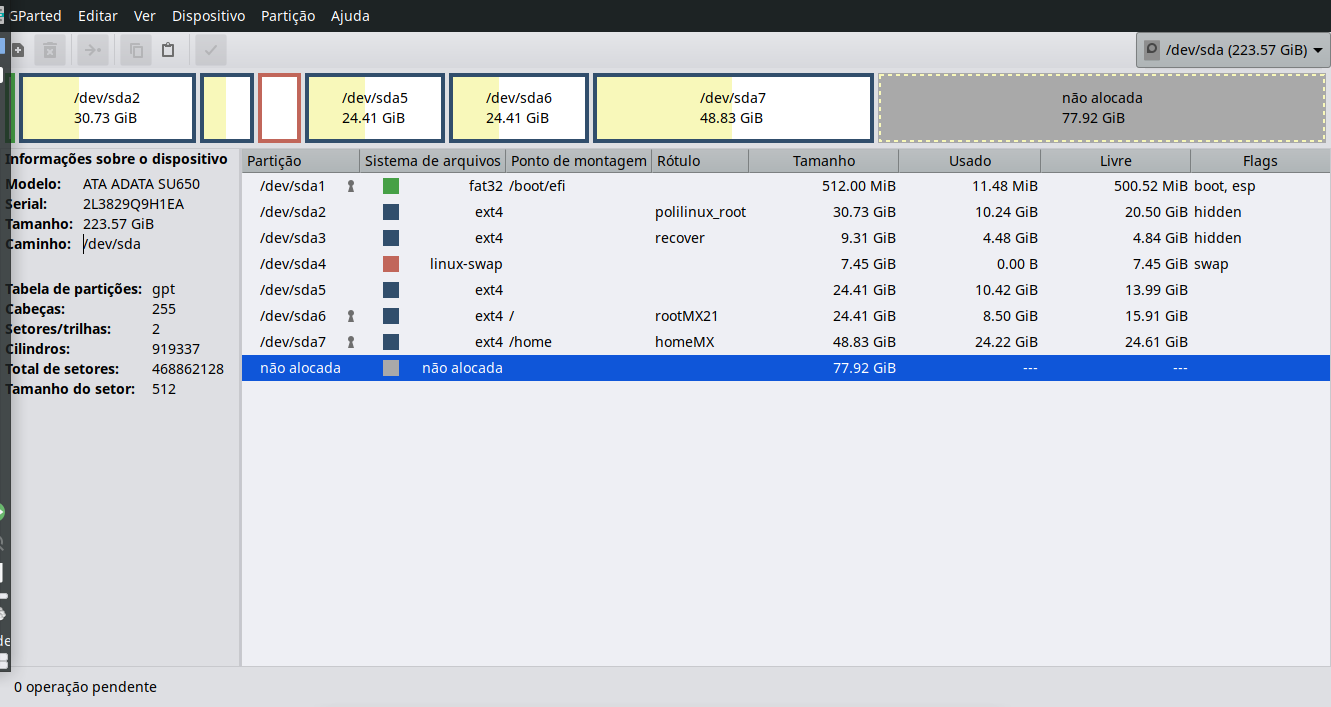Select the /dev/sda1 table row name
The width and height of the screenshot is (1331, 707).
pyautogui.click(x=293, y=186)
